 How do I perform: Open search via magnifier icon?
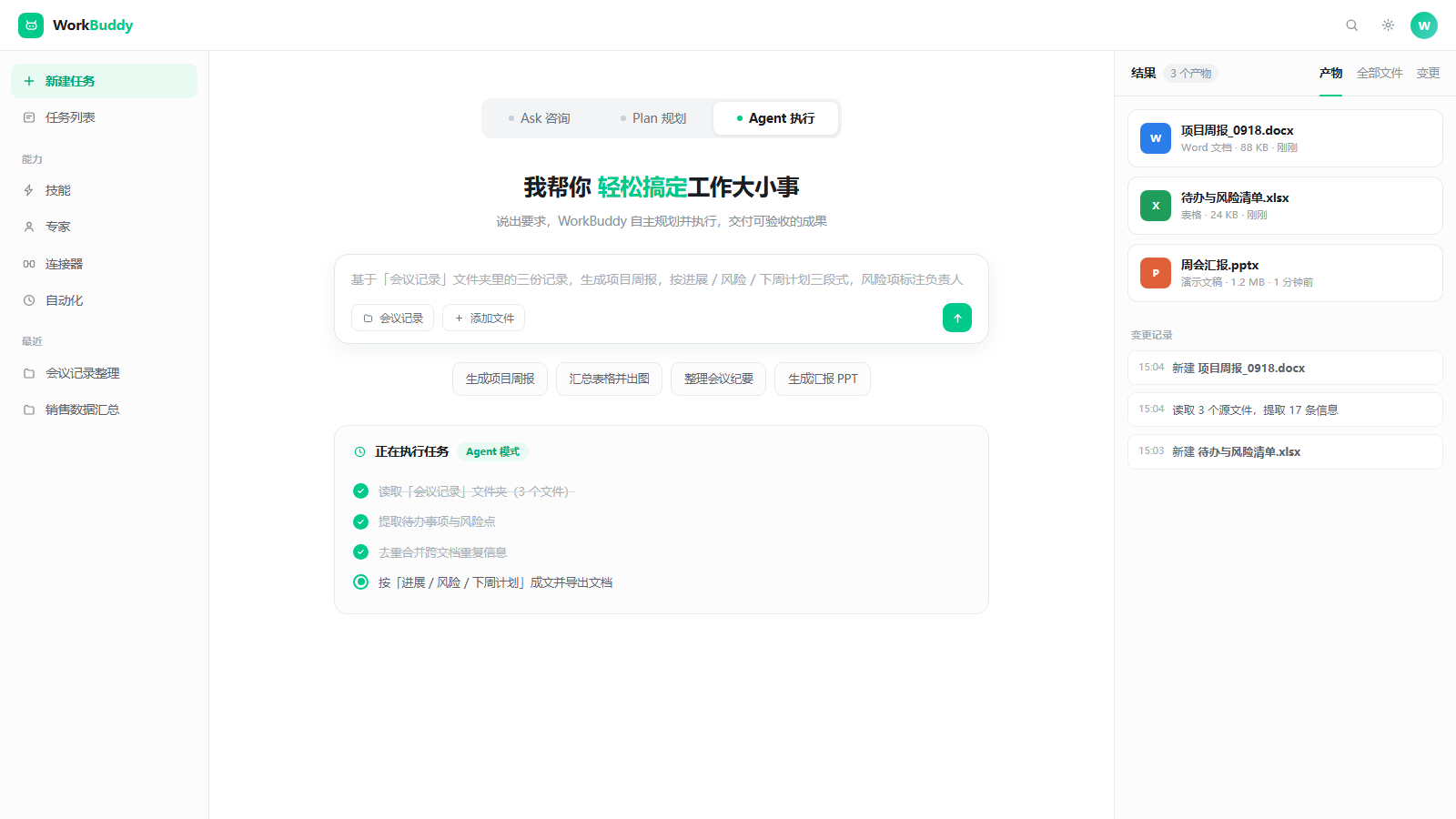coord(1352,25)
